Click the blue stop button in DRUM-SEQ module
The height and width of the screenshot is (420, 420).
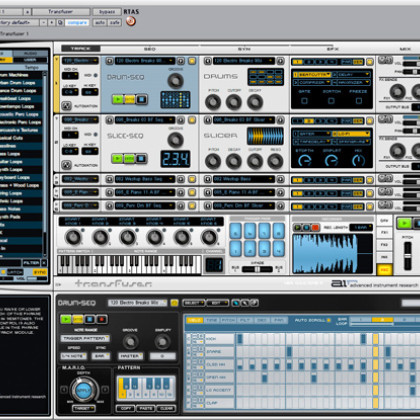tap(141, 99)
